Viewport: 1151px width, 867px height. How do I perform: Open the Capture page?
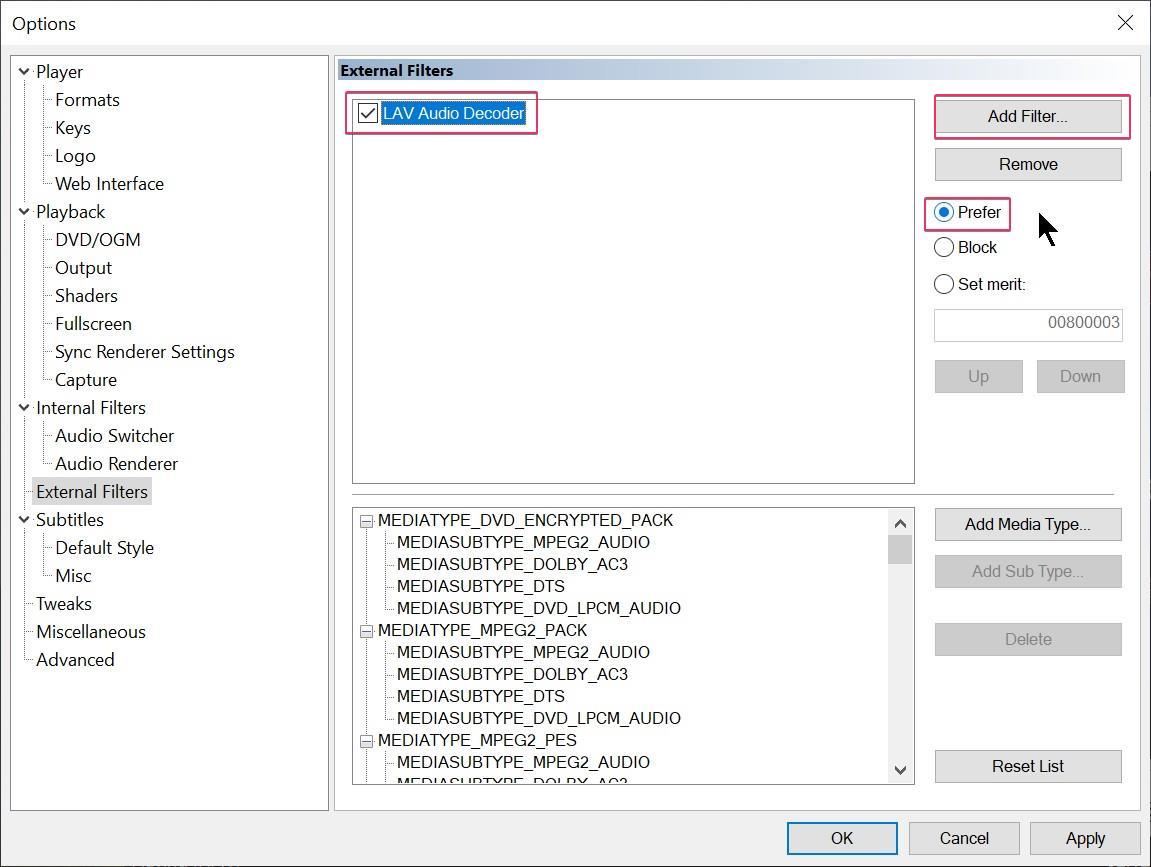click(x=86, y=380)
